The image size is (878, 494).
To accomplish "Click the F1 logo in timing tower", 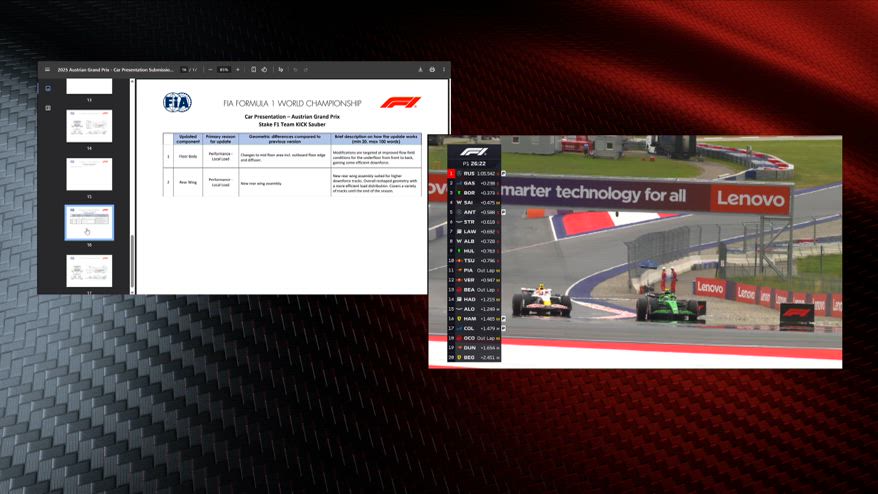I will pos(474,152).
